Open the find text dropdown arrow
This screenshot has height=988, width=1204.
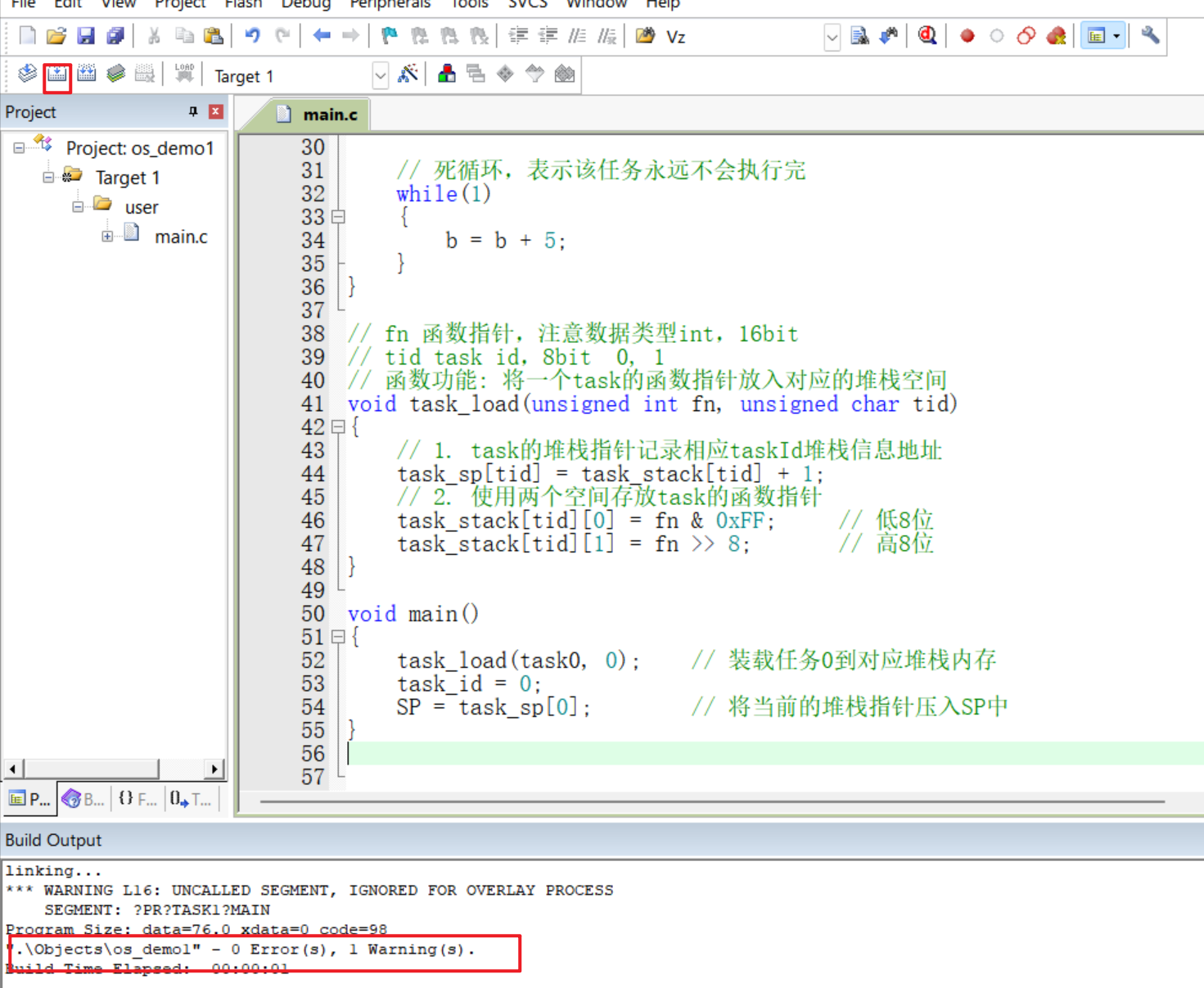click(832, 37)
